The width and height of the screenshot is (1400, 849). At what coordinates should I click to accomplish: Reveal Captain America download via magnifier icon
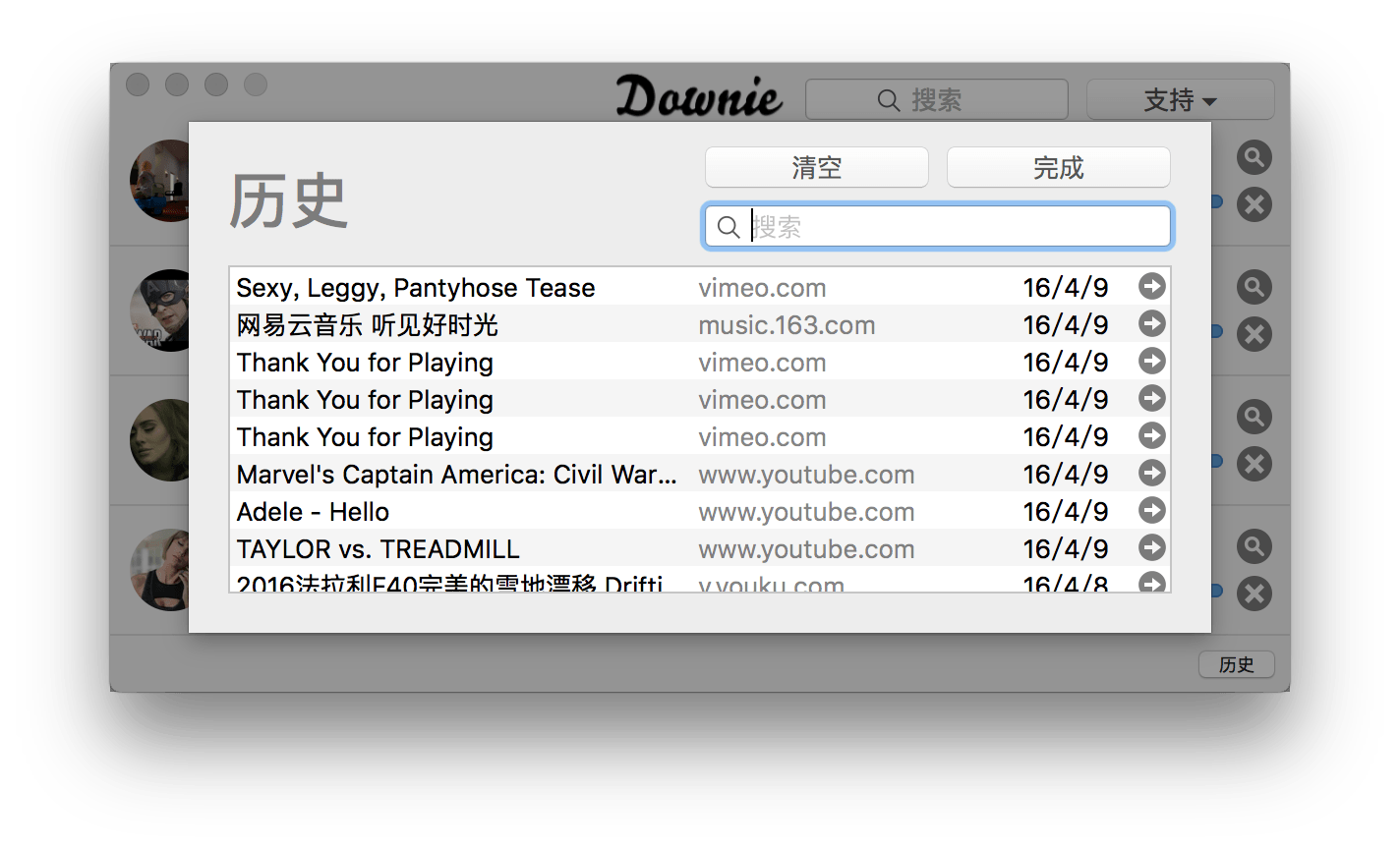[1254, 287]
